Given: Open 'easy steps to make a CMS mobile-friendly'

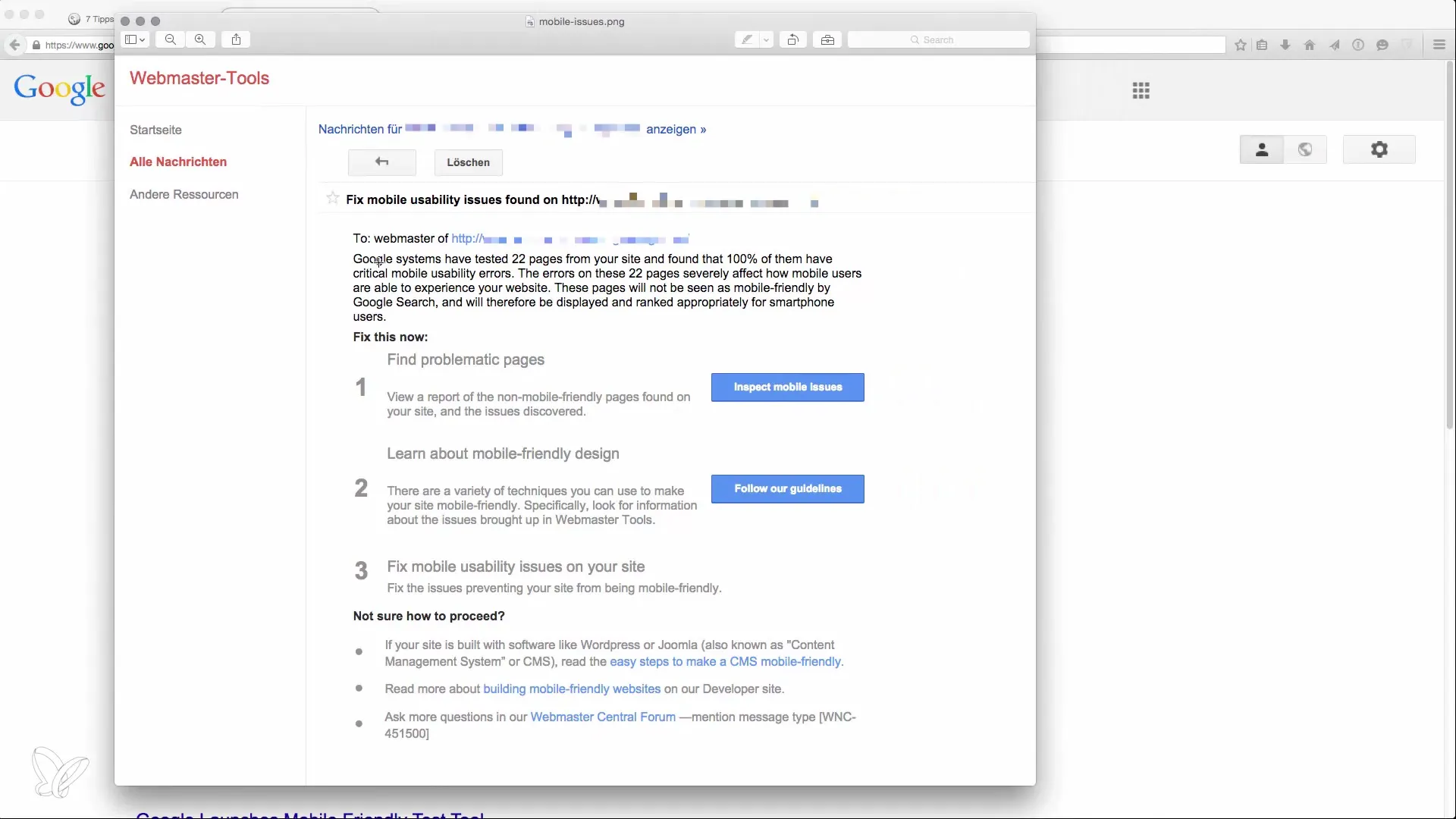Looking at the screenshot, I should pyautogui.click(x=725, y=661).
